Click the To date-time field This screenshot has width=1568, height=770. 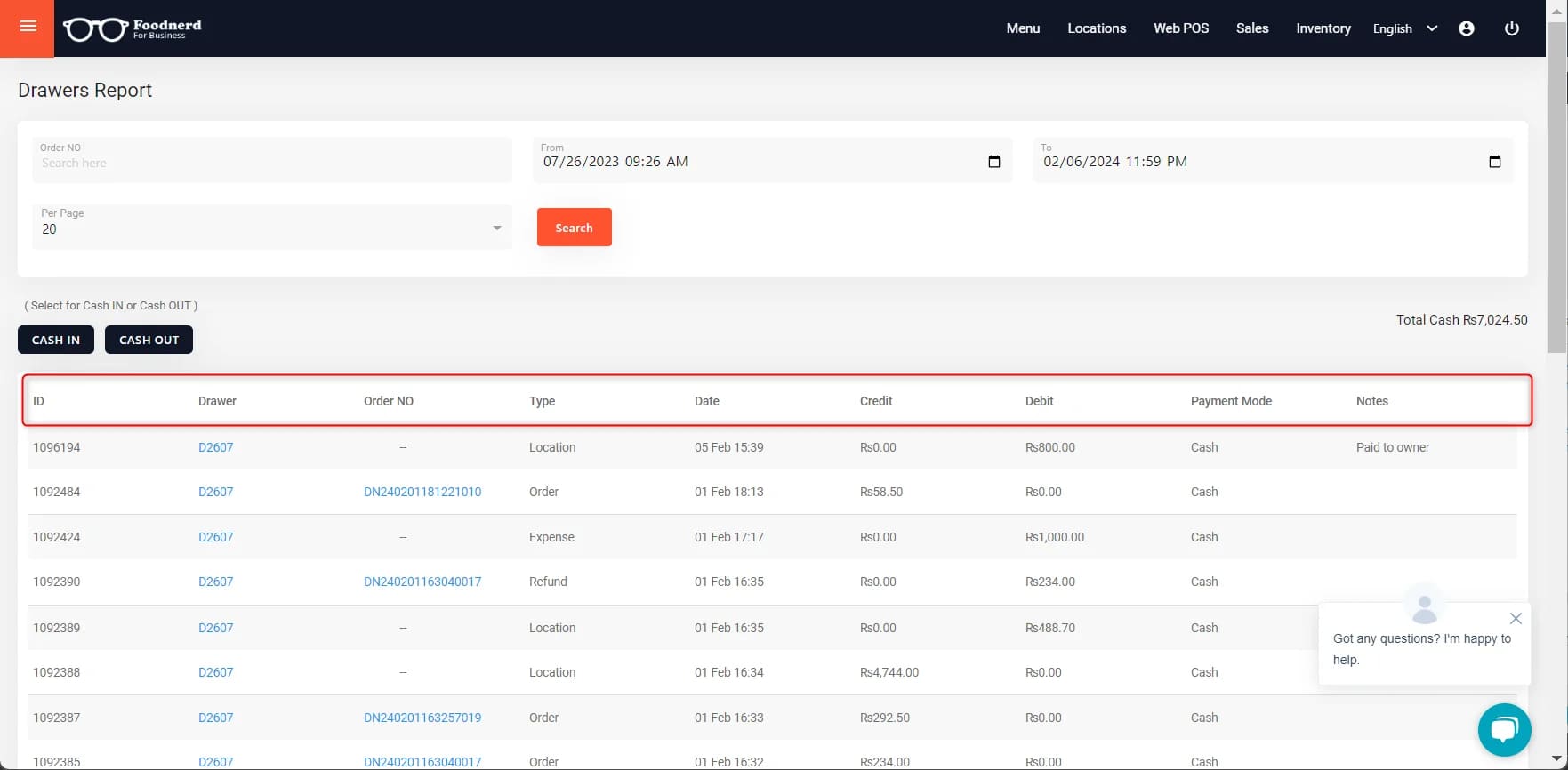(1273, 160)
